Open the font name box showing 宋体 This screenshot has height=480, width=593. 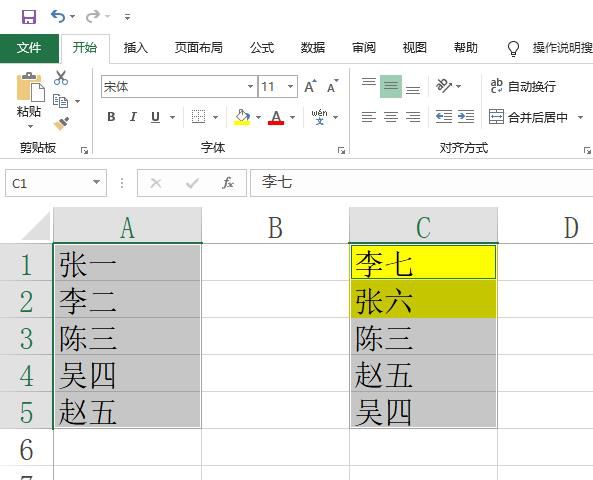point(179,87)
